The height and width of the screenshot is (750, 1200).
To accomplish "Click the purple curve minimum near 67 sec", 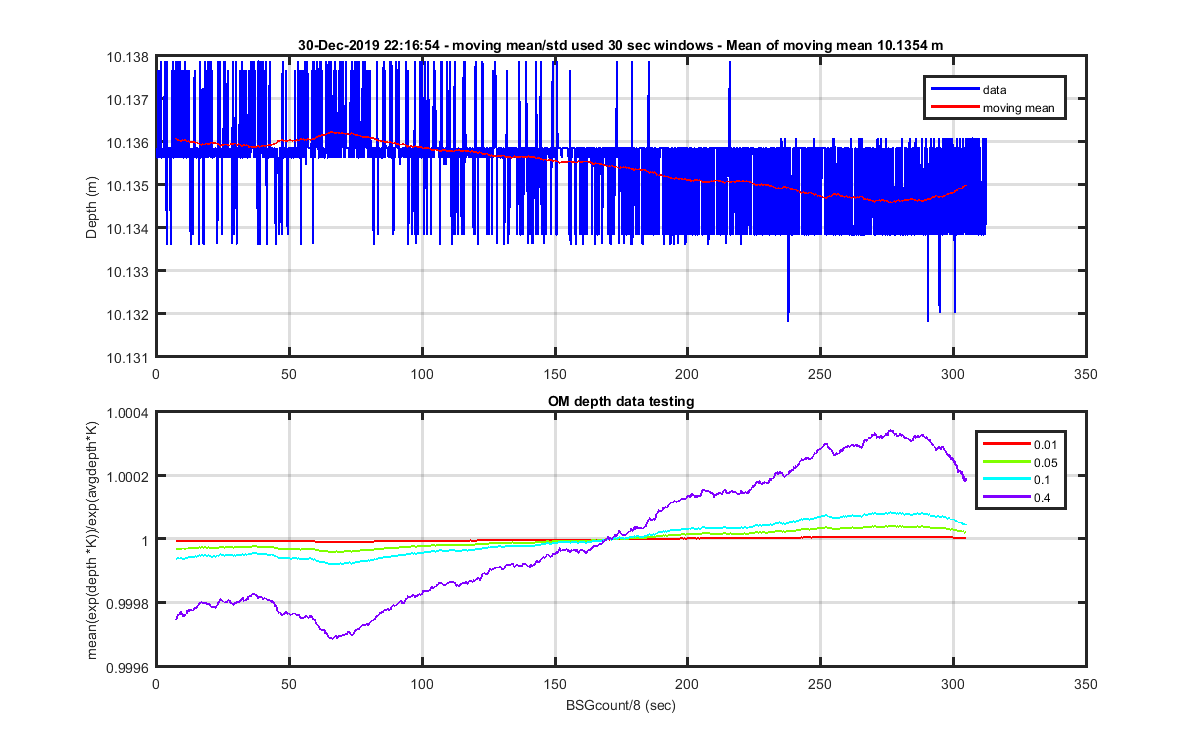I will 333,637.
